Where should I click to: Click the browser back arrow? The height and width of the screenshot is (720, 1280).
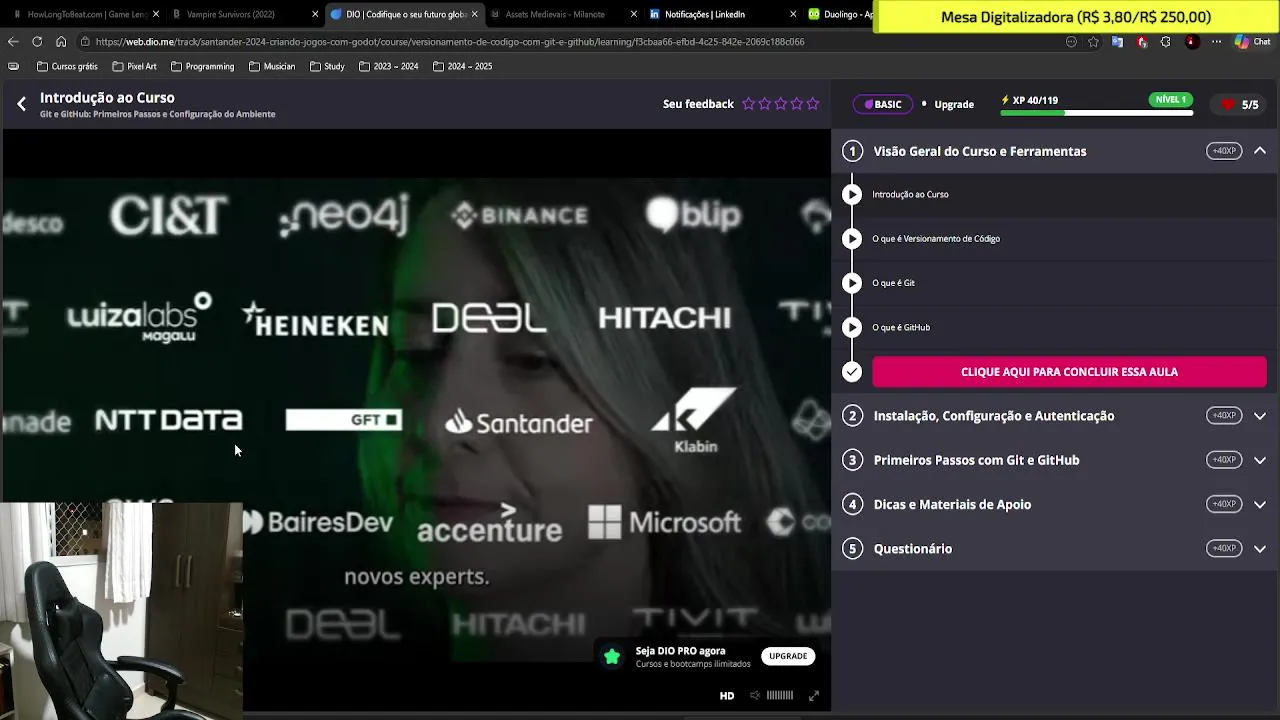tap(13, 42)
